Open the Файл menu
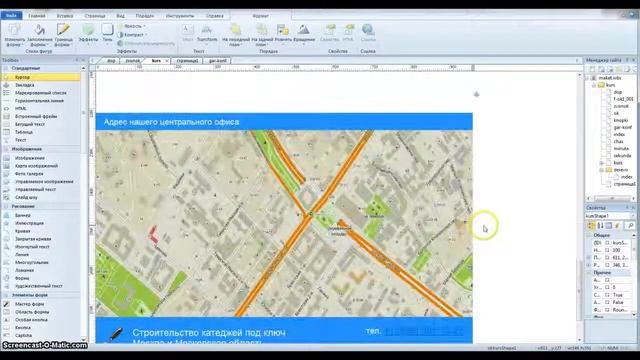The image size is (640, 360). 11,16
